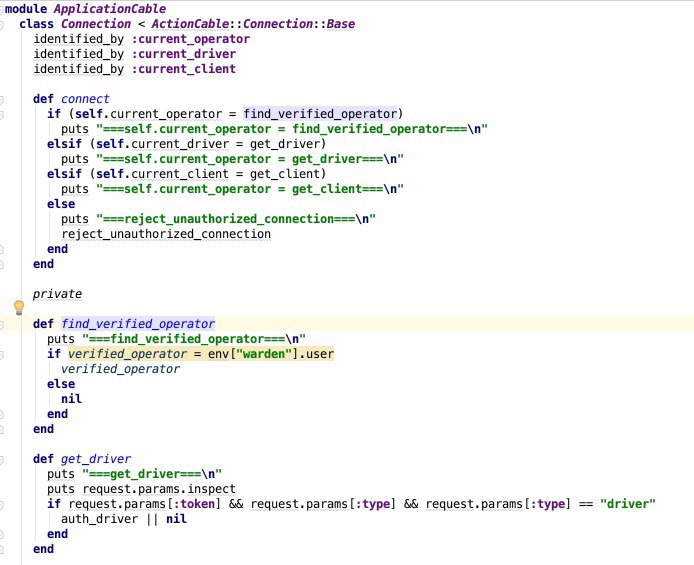Click the auth_driver identifier
This screenshot has height=565, width=694.
coord(100,519)
